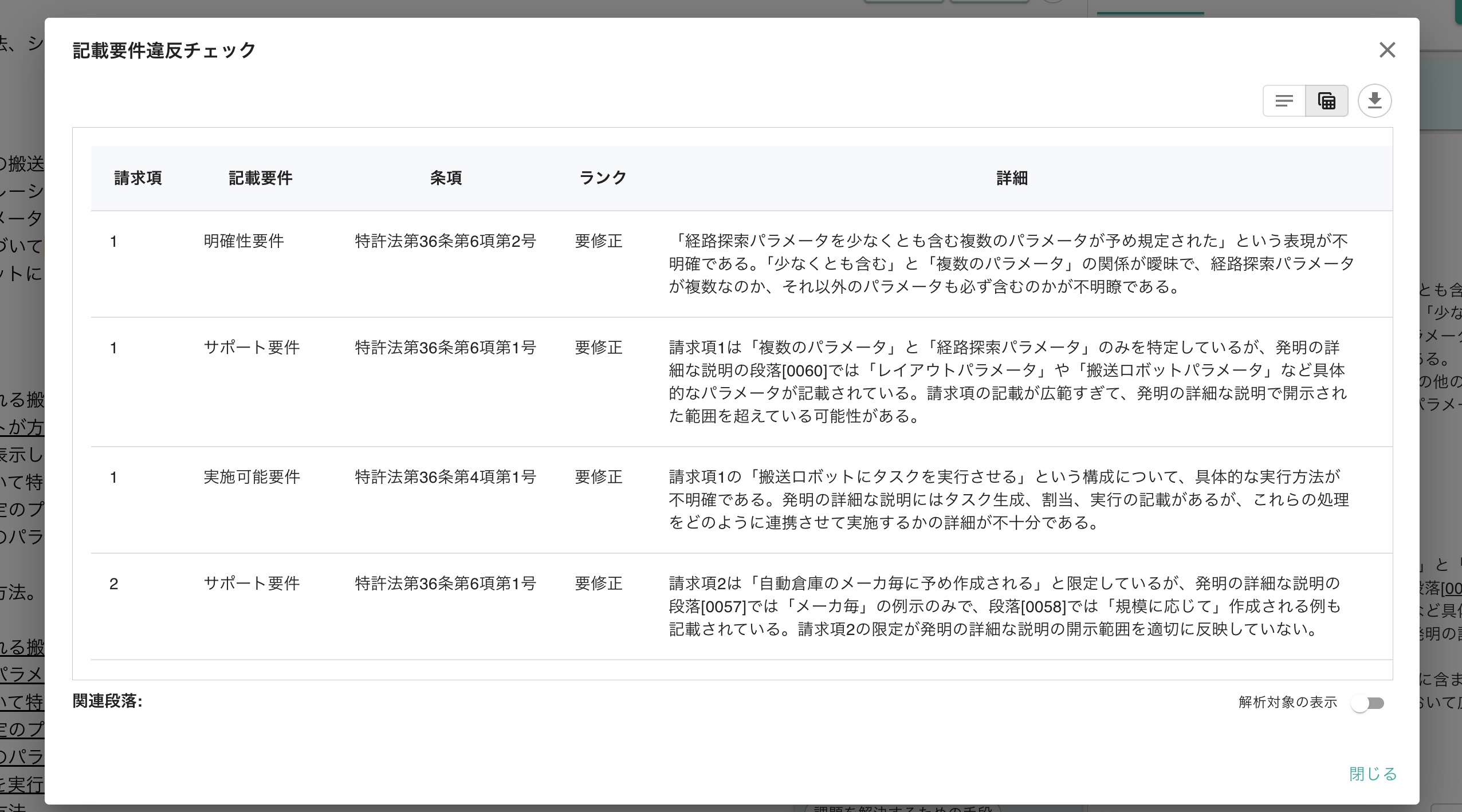Open detail text mentioning 段落[0060]
Screen dimensions: 1462x812
tap(1008, 382)
